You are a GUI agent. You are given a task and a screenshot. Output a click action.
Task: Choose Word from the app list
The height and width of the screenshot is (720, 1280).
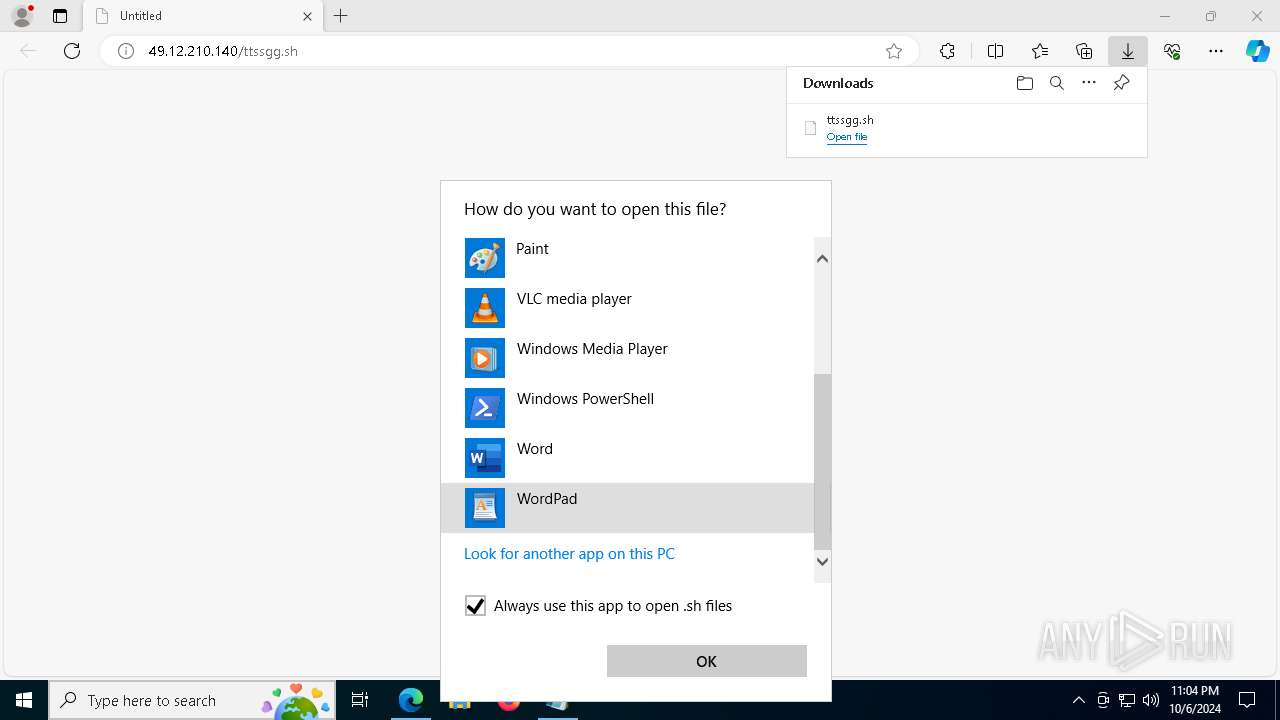pyautogui.click(x=627, y=458)
